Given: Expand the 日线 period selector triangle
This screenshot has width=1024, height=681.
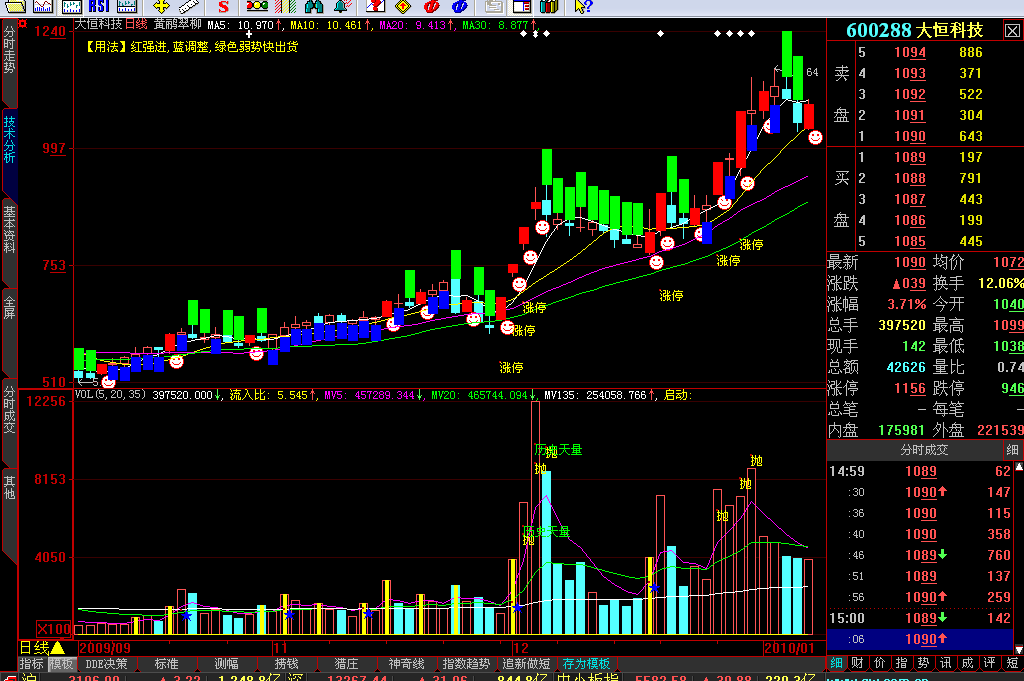Looking at the screenshot, I should point(57,648).
